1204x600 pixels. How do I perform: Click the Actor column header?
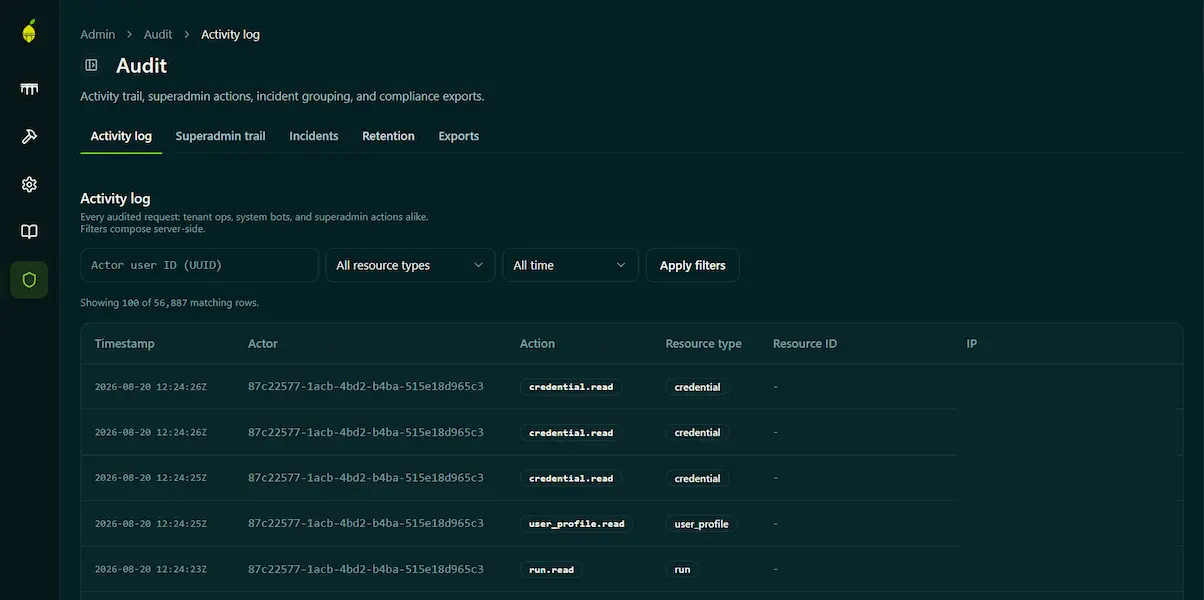point(263,343)
